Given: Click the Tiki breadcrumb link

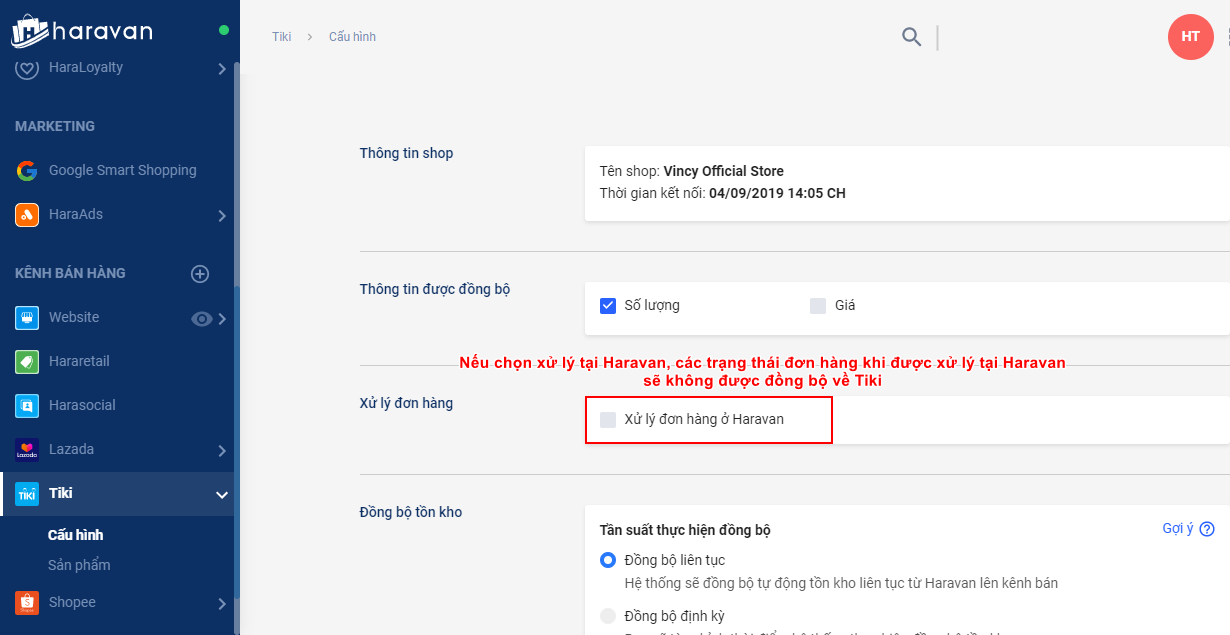Looking at the screenshot, I should pyautogui.click(x=281, y=37).
